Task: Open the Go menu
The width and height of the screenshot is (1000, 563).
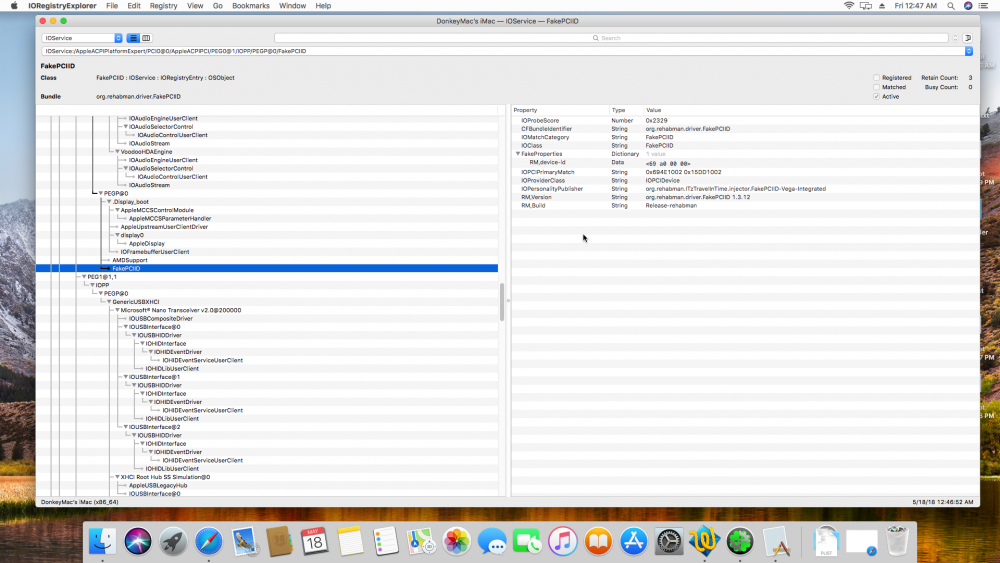Action: point(217,6)
